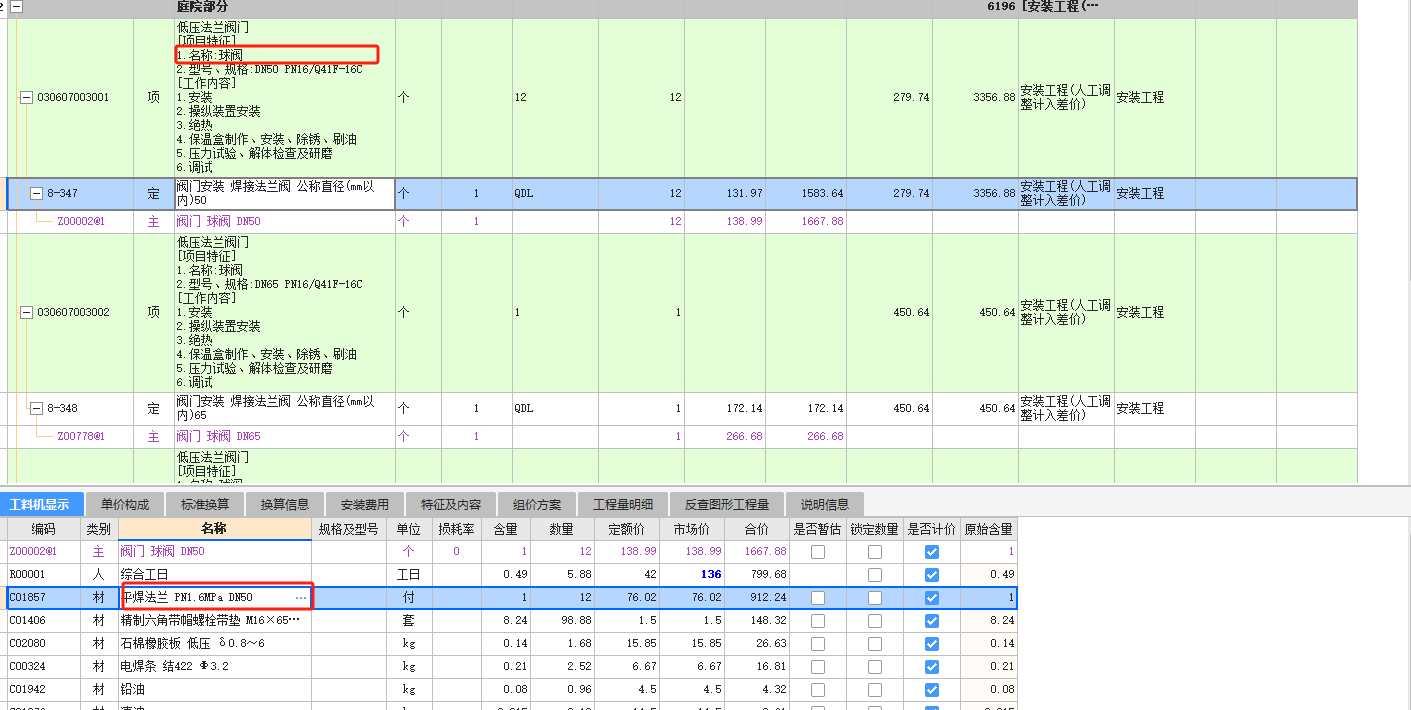Open the 安装费用 tab
The image size is (1411, 710).
pos(365,504)
